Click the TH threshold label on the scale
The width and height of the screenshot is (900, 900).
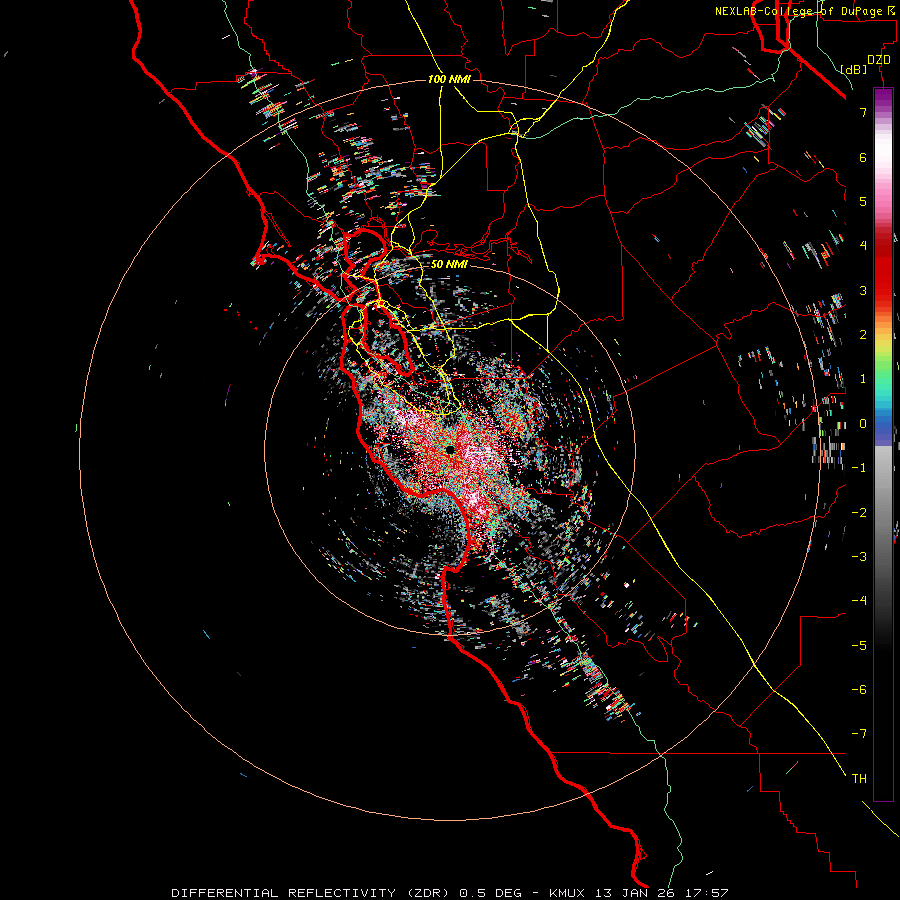point(859,779)
